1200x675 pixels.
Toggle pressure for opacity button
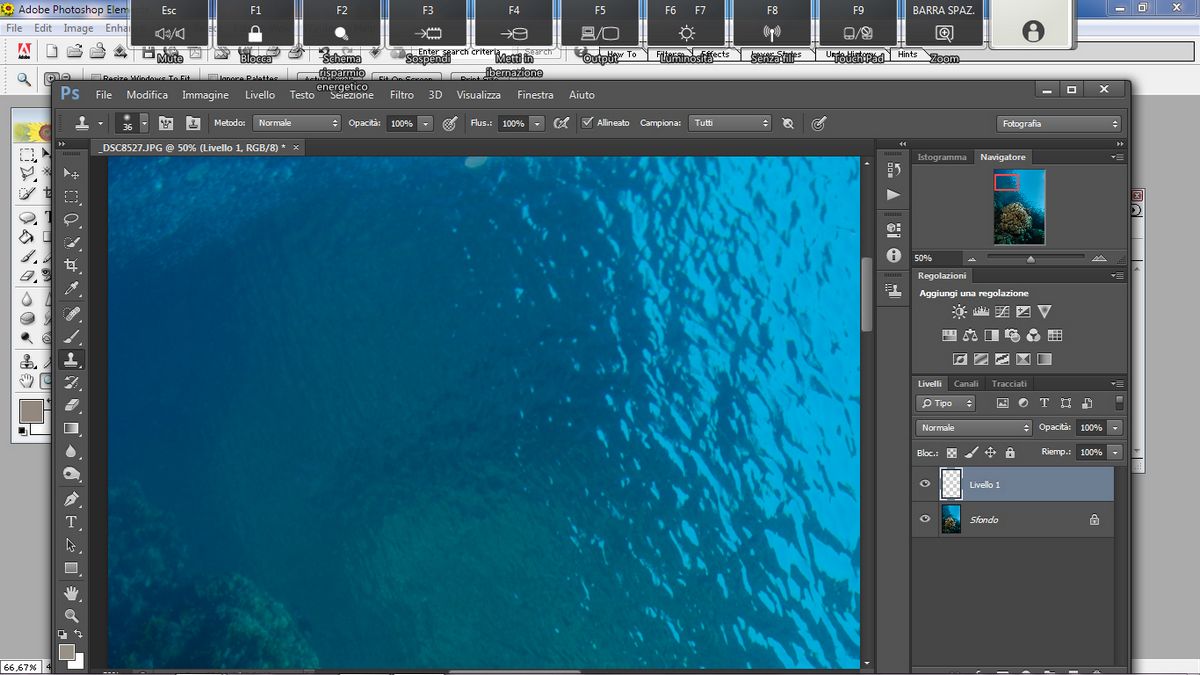coord(450,123)
